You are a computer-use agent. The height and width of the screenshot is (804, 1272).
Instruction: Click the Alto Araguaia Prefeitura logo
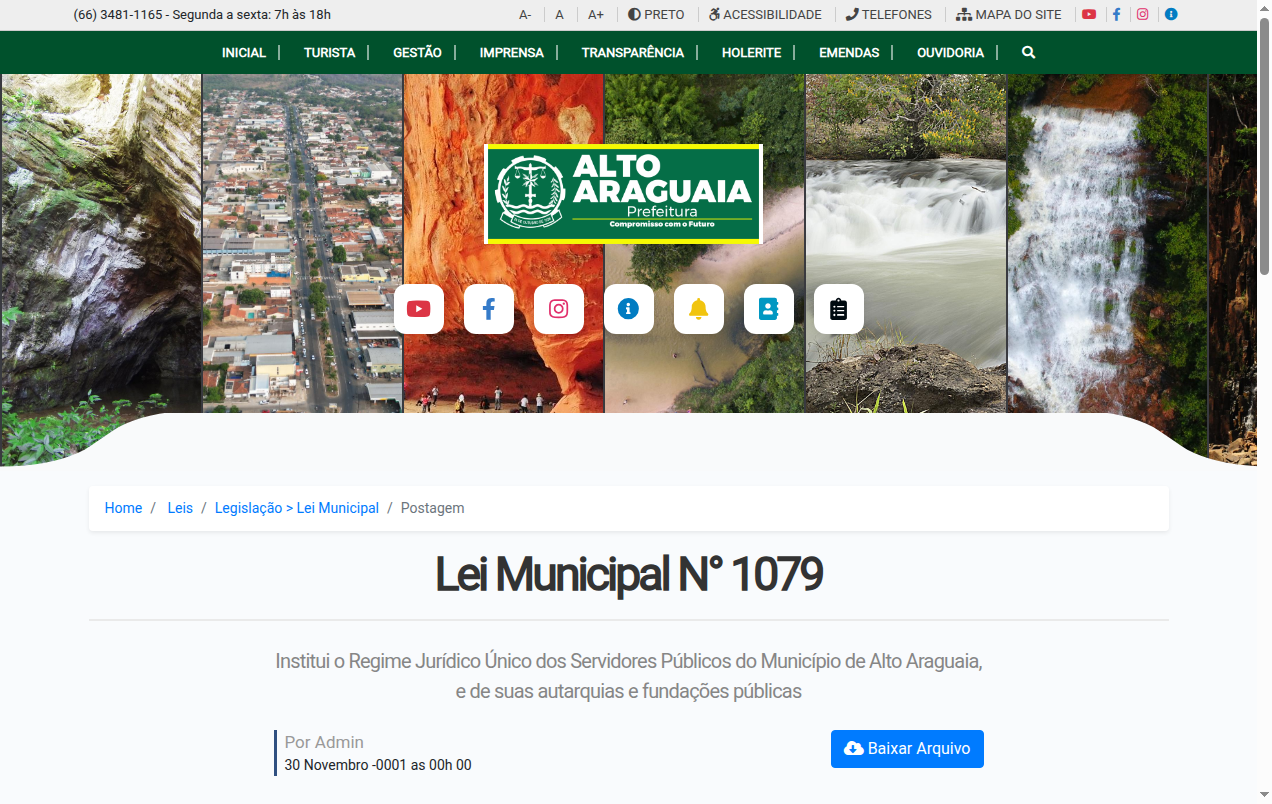pyautogui.click(x=624, y=194)
